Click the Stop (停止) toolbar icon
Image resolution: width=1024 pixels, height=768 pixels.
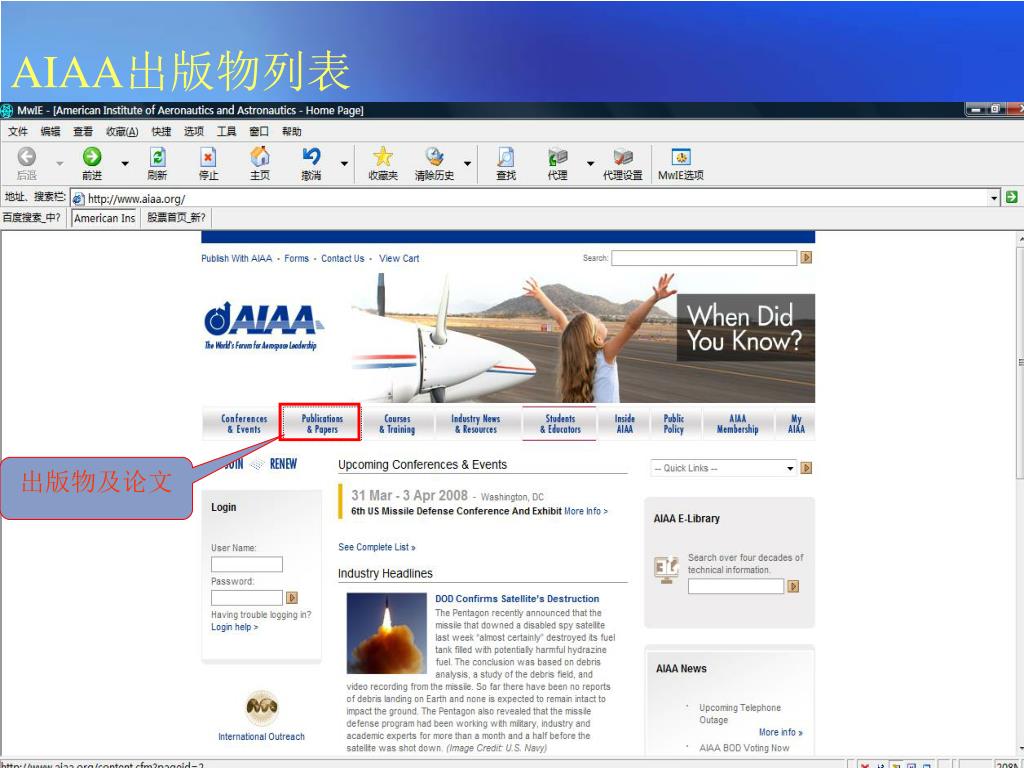[208, 157]
